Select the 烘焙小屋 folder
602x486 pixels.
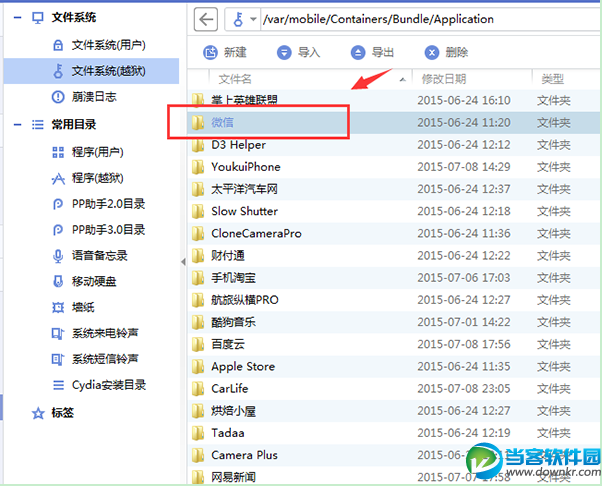233,411
